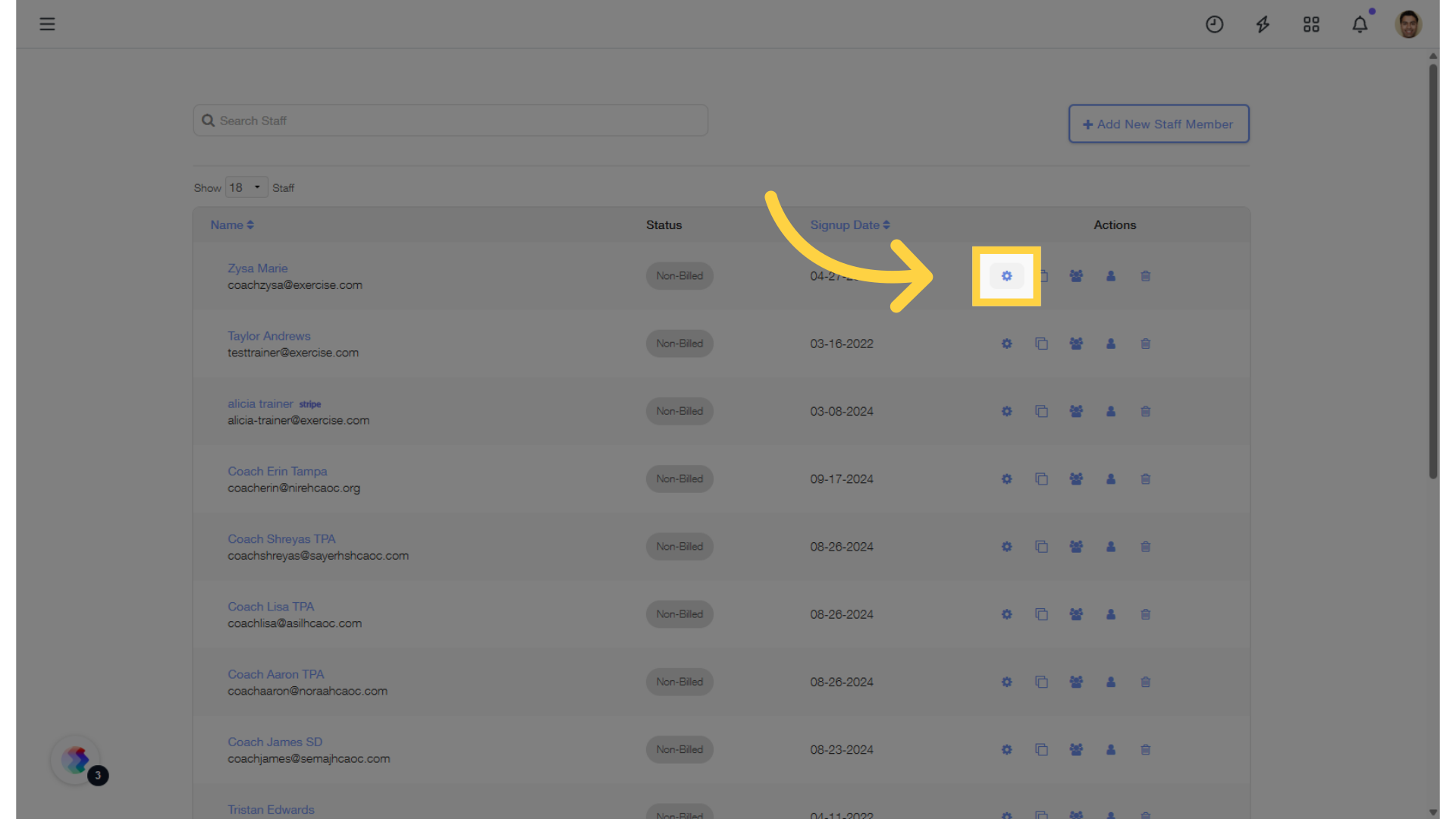Viewport: 1456px width, 819px height.
Task: Open the hamburger navigation menu
Action: 47,24
